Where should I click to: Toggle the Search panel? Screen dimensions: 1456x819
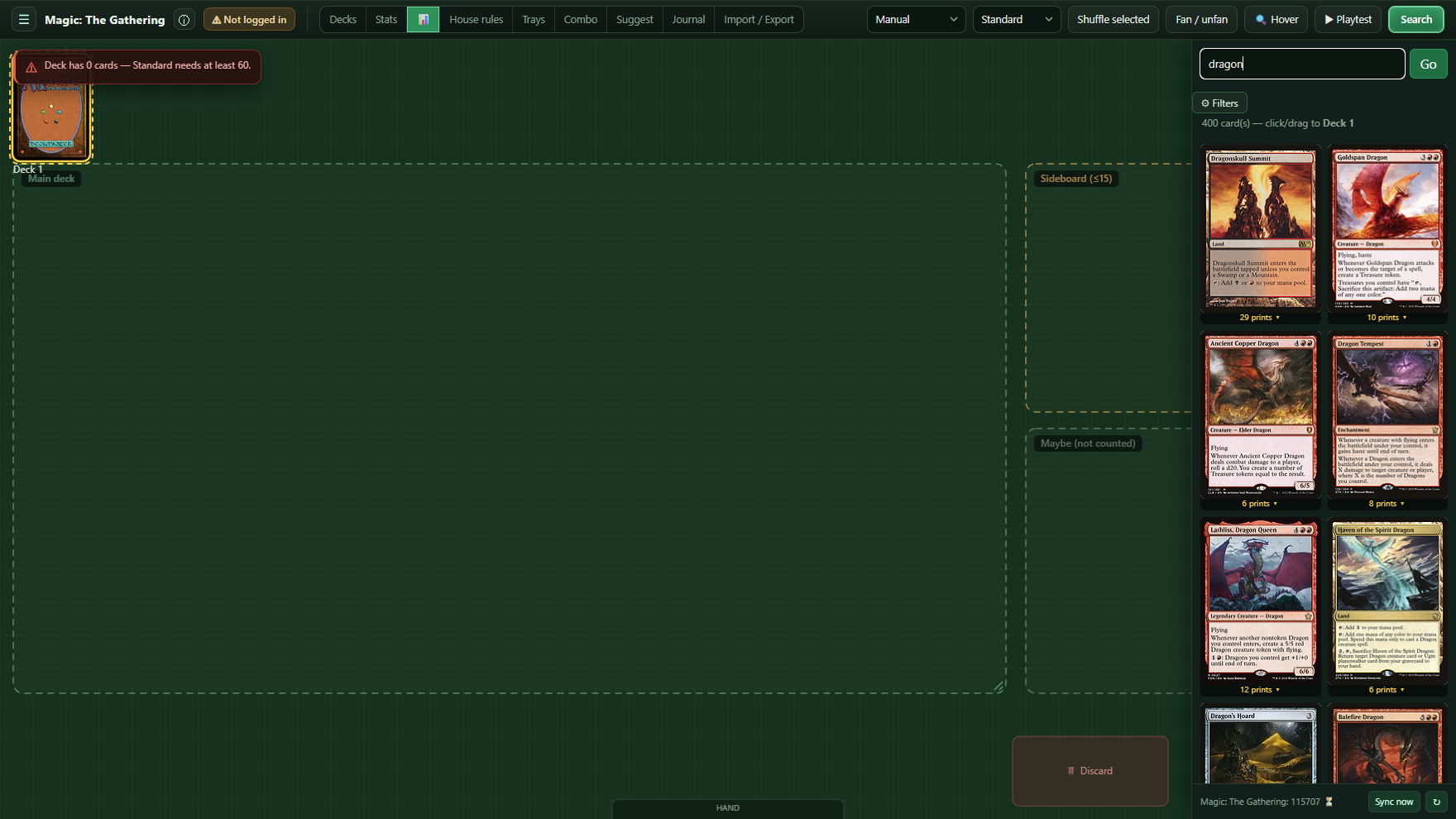pos(1415,19)
